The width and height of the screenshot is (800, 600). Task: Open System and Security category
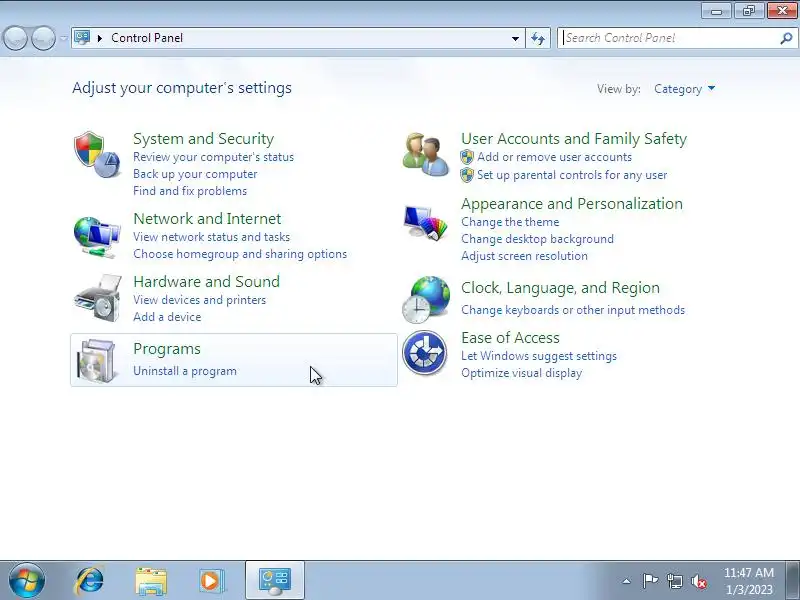(x=204, y=139)
